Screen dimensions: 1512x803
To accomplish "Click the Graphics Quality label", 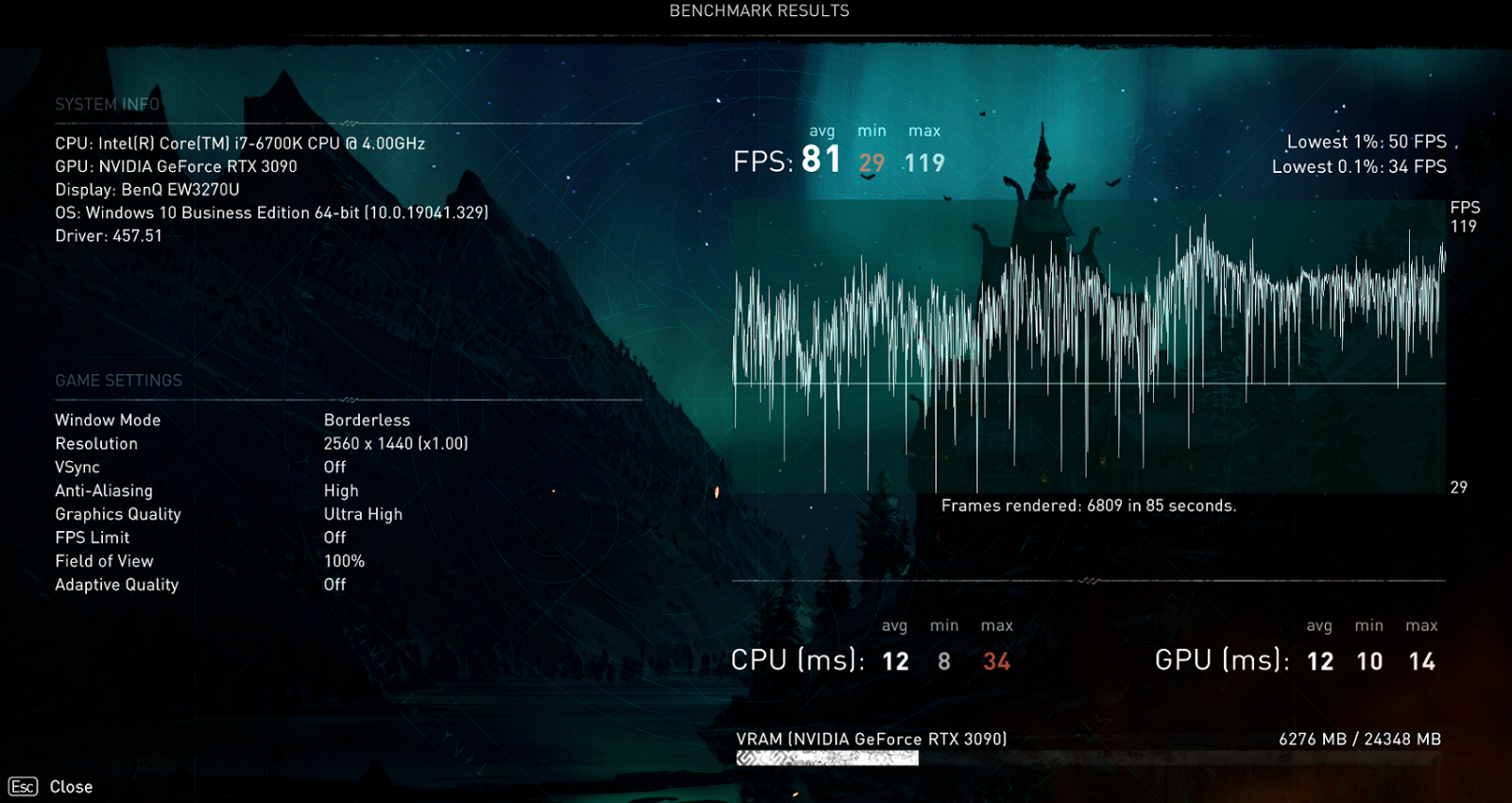I will click(118, 515).
